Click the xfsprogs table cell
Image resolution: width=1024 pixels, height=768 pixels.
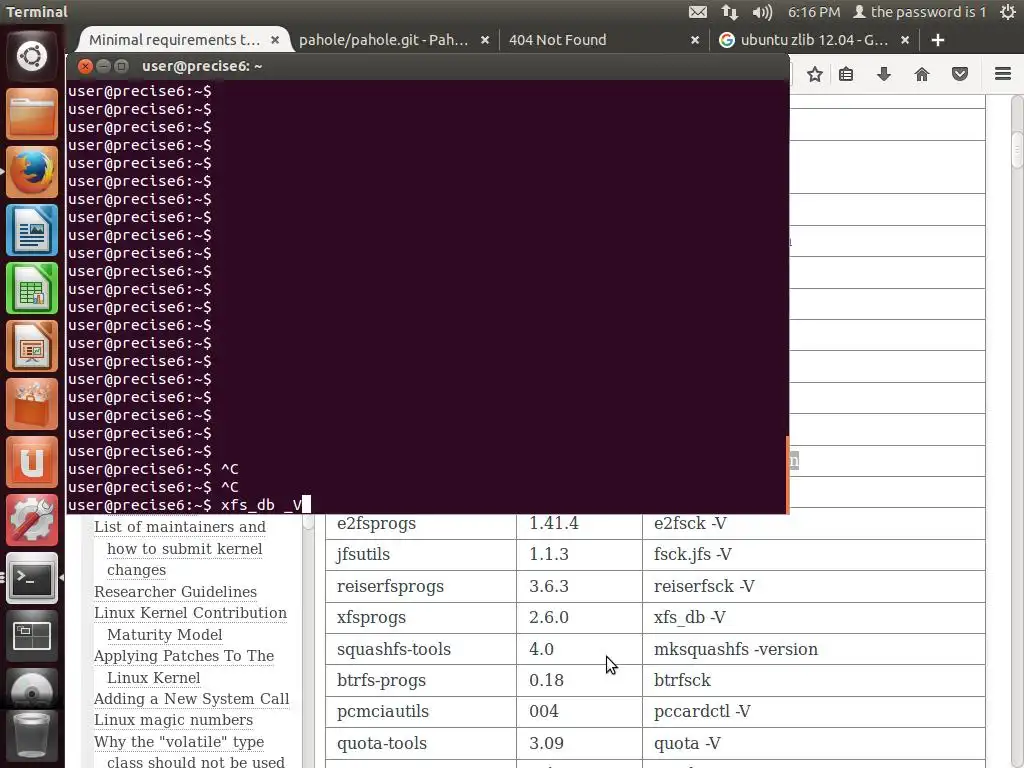click(x=421, y=617)
